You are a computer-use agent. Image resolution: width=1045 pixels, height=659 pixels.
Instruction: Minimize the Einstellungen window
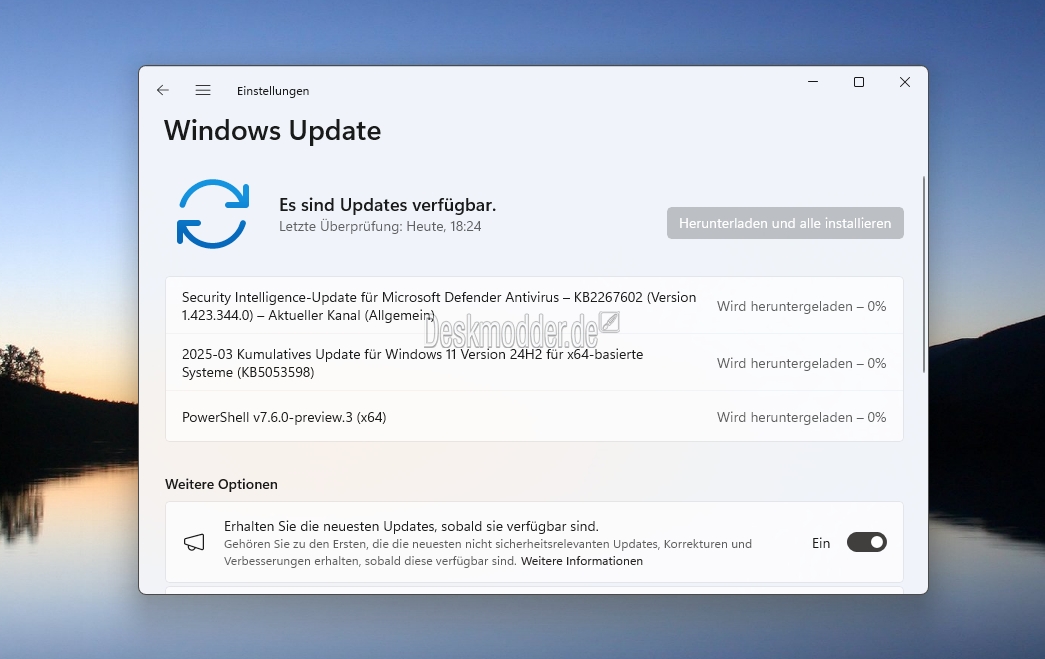pyautogui.click(x=813, y=82)
